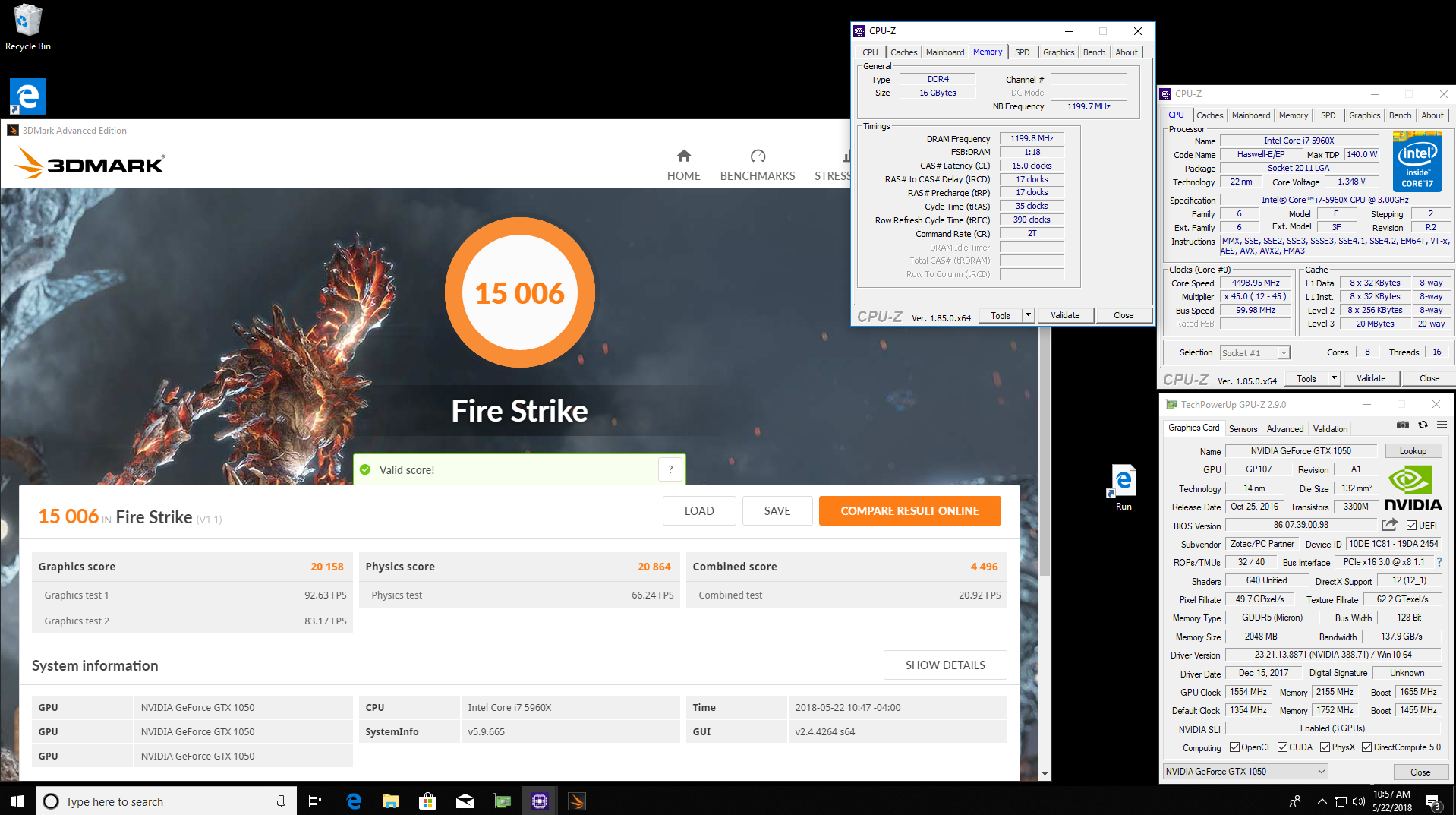Click the Load result button

[699, 510]
